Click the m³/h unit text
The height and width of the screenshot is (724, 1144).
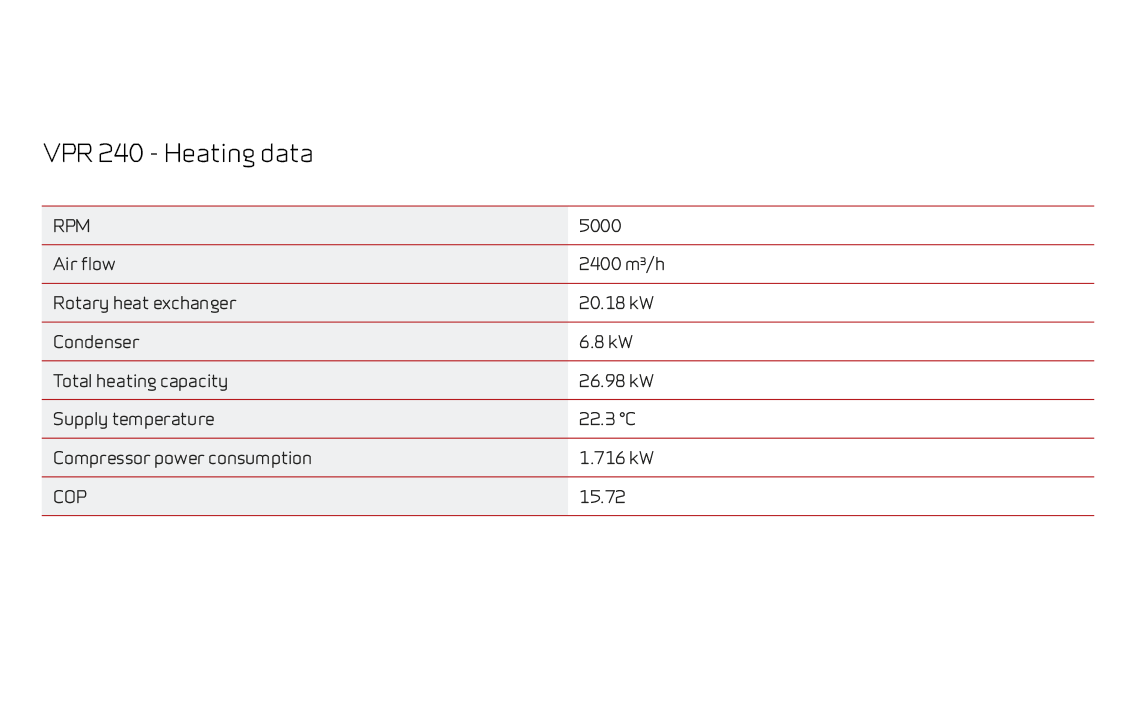coord(646,265)
